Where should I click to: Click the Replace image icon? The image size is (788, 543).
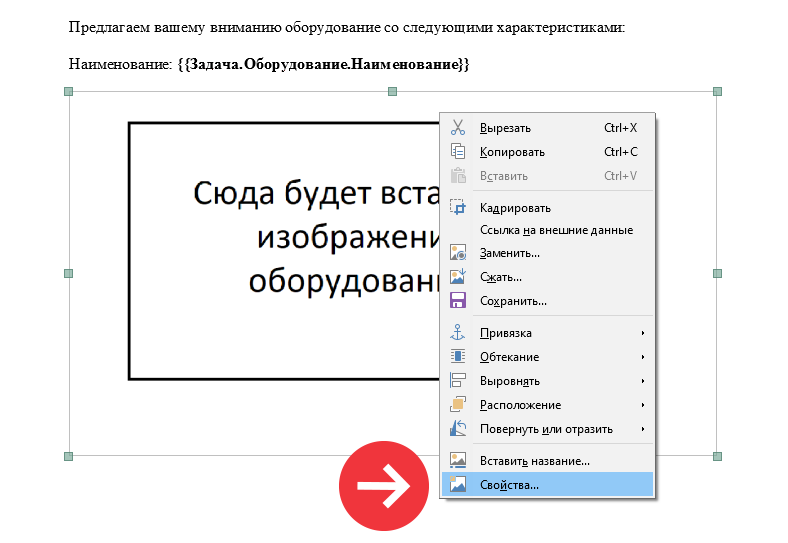click(458, 252)
